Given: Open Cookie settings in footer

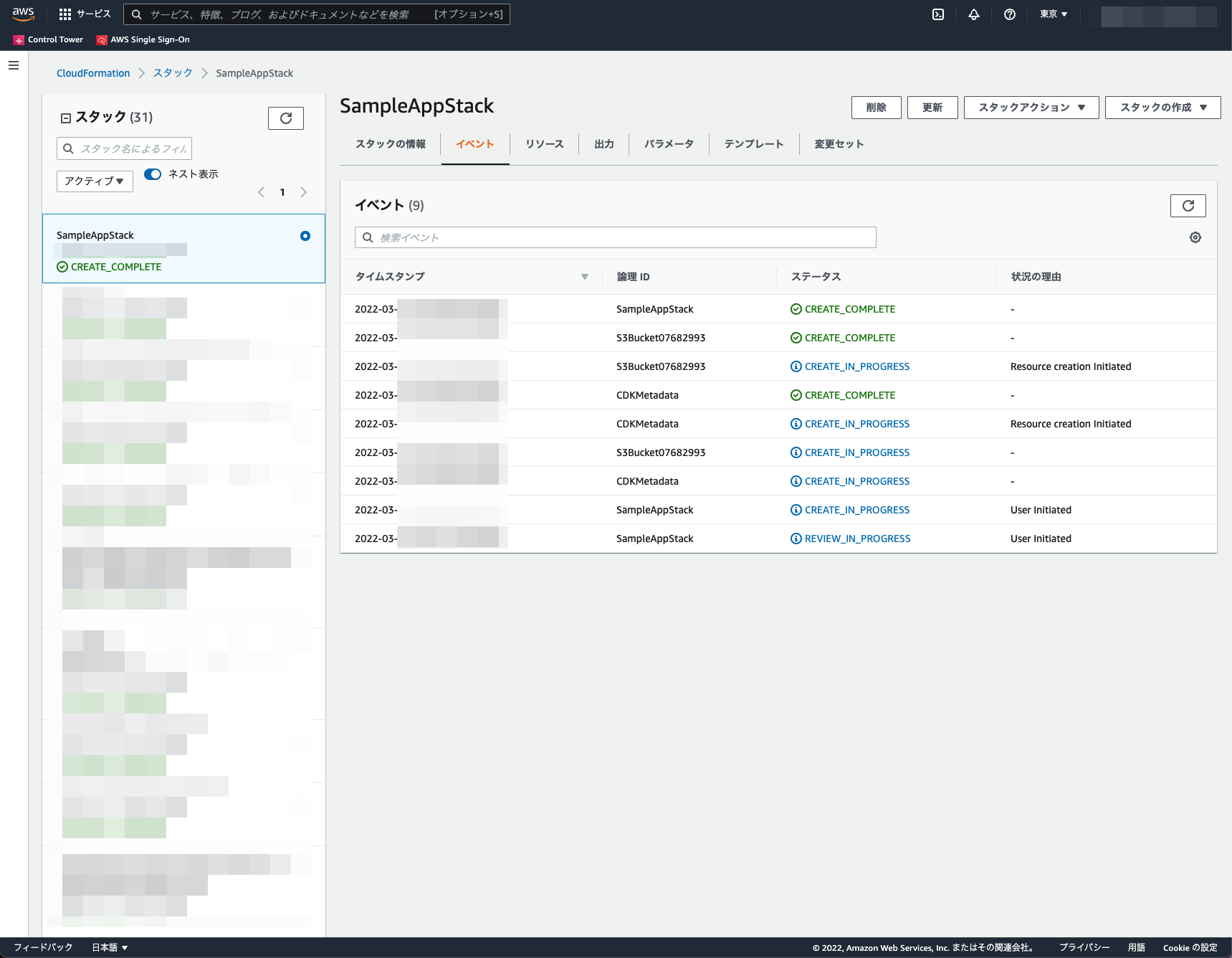Looking at the screenshot, I should pyautogui.click(x=1190, y=947).
